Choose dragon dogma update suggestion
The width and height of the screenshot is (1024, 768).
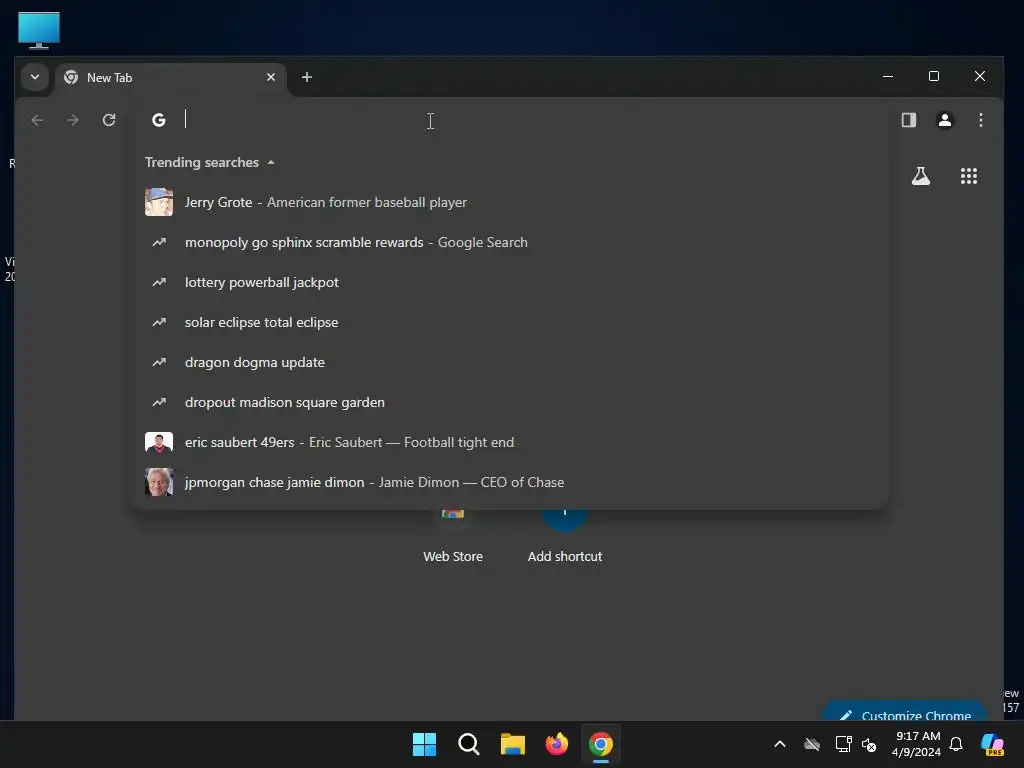point(509,362)
